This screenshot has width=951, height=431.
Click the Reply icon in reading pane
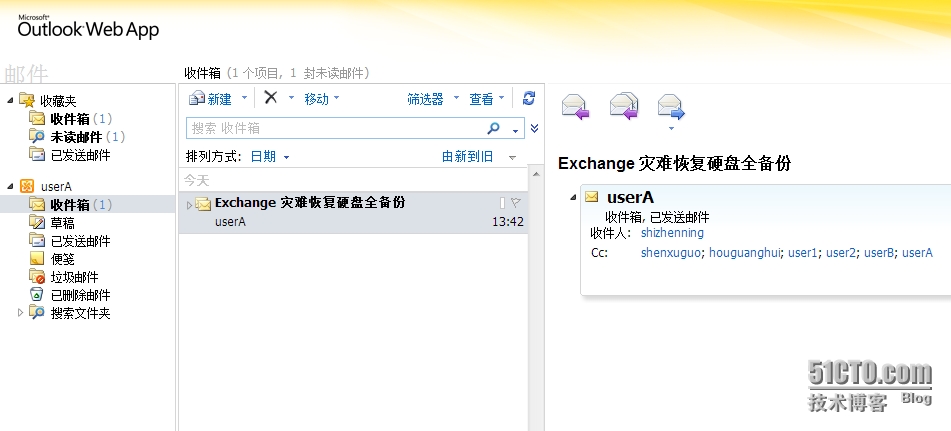pos(575,107)
